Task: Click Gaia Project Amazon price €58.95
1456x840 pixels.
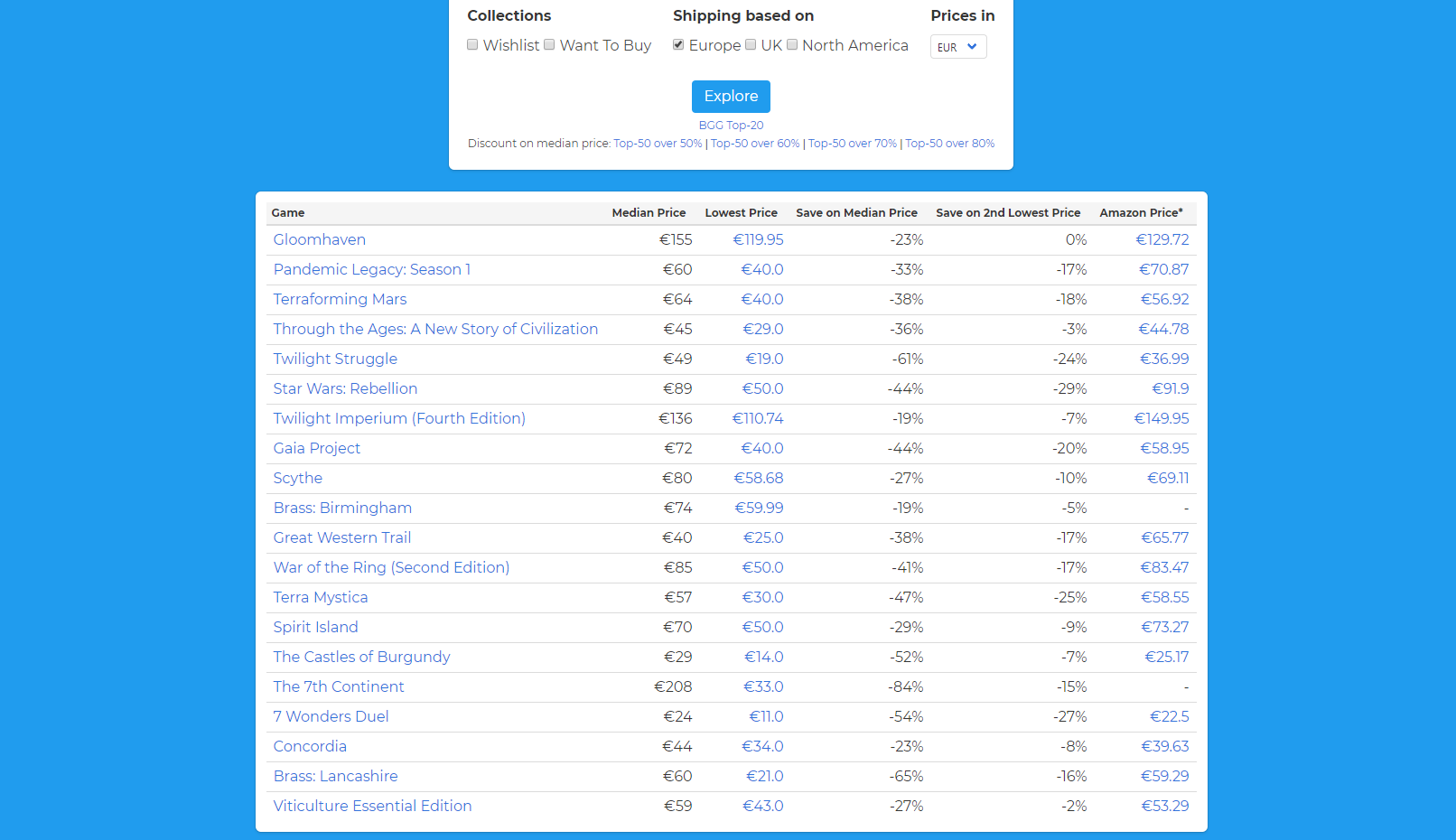Action: pyautogui.click(x=1165, y=448)
